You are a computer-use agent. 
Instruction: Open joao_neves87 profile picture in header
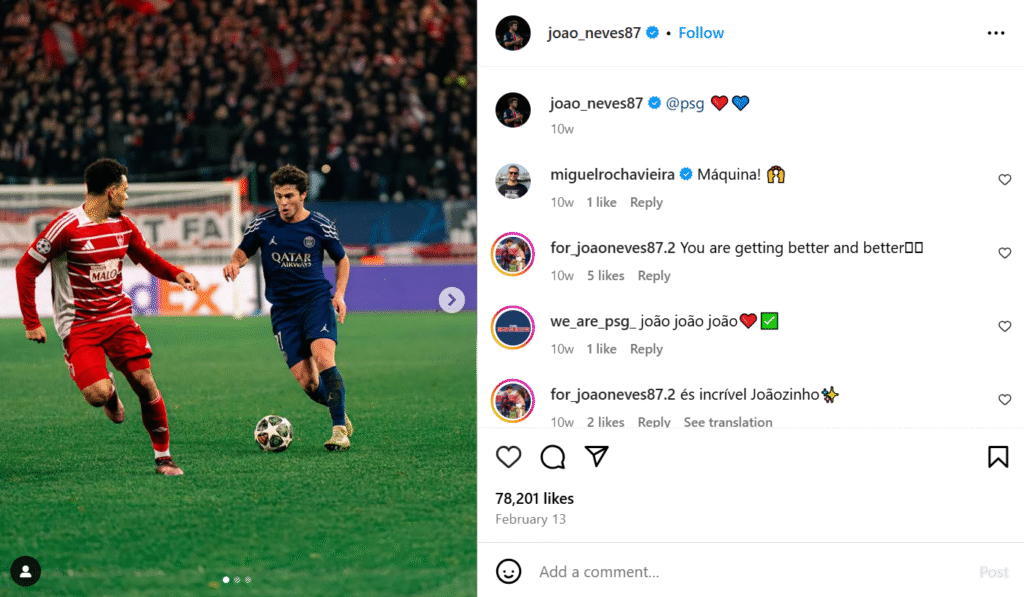pyautogui.click(x=513, y=33)
